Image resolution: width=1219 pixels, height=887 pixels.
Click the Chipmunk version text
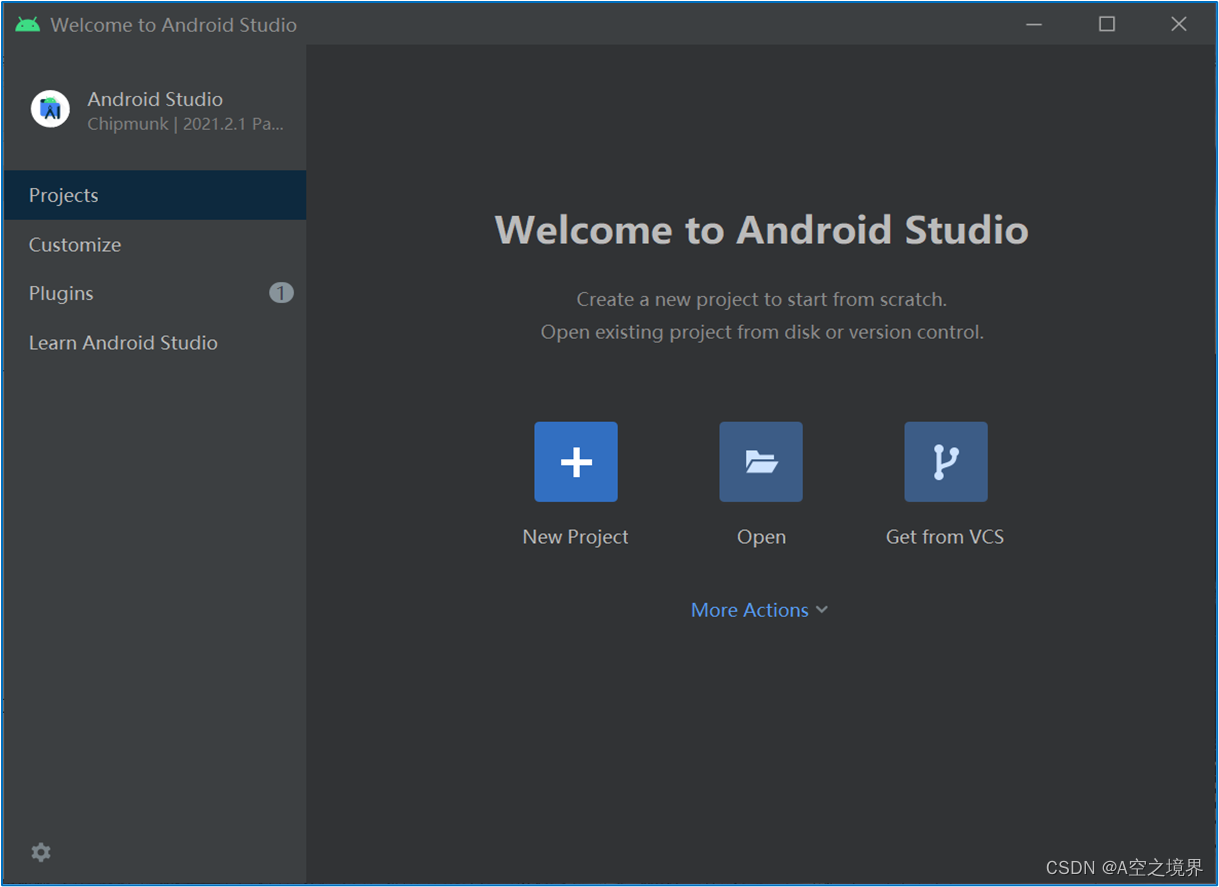coord(186,125)
